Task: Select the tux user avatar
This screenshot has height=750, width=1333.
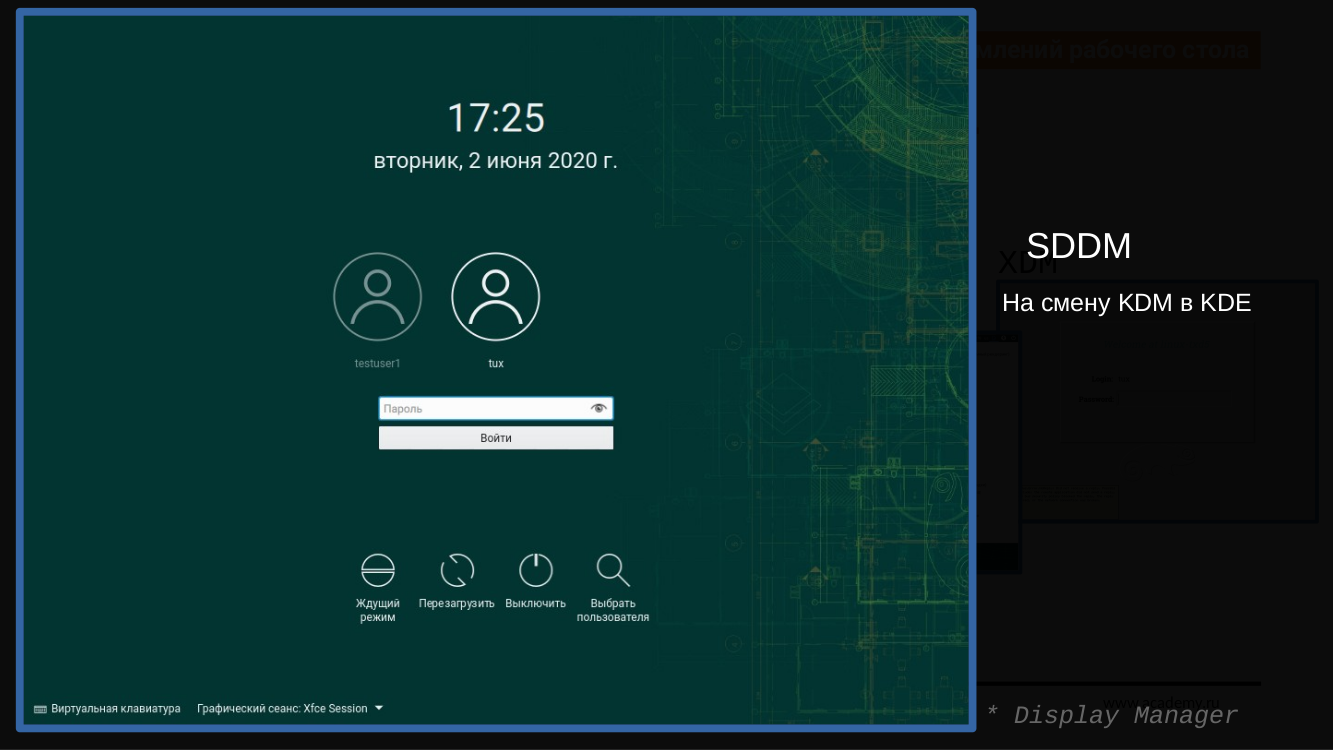Action: click(495, 296)
